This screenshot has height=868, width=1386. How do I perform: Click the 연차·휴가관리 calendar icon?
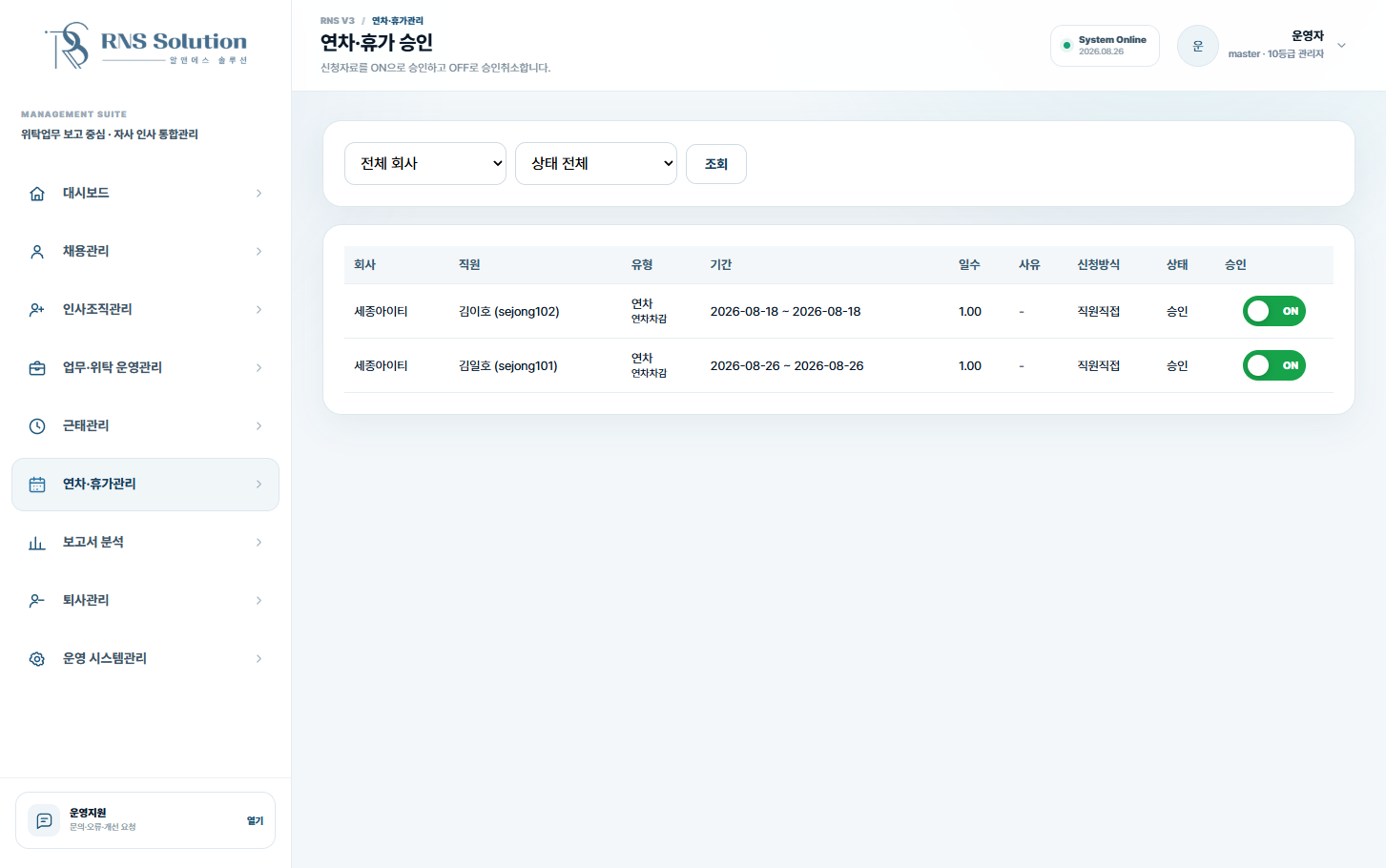point(37,485)
